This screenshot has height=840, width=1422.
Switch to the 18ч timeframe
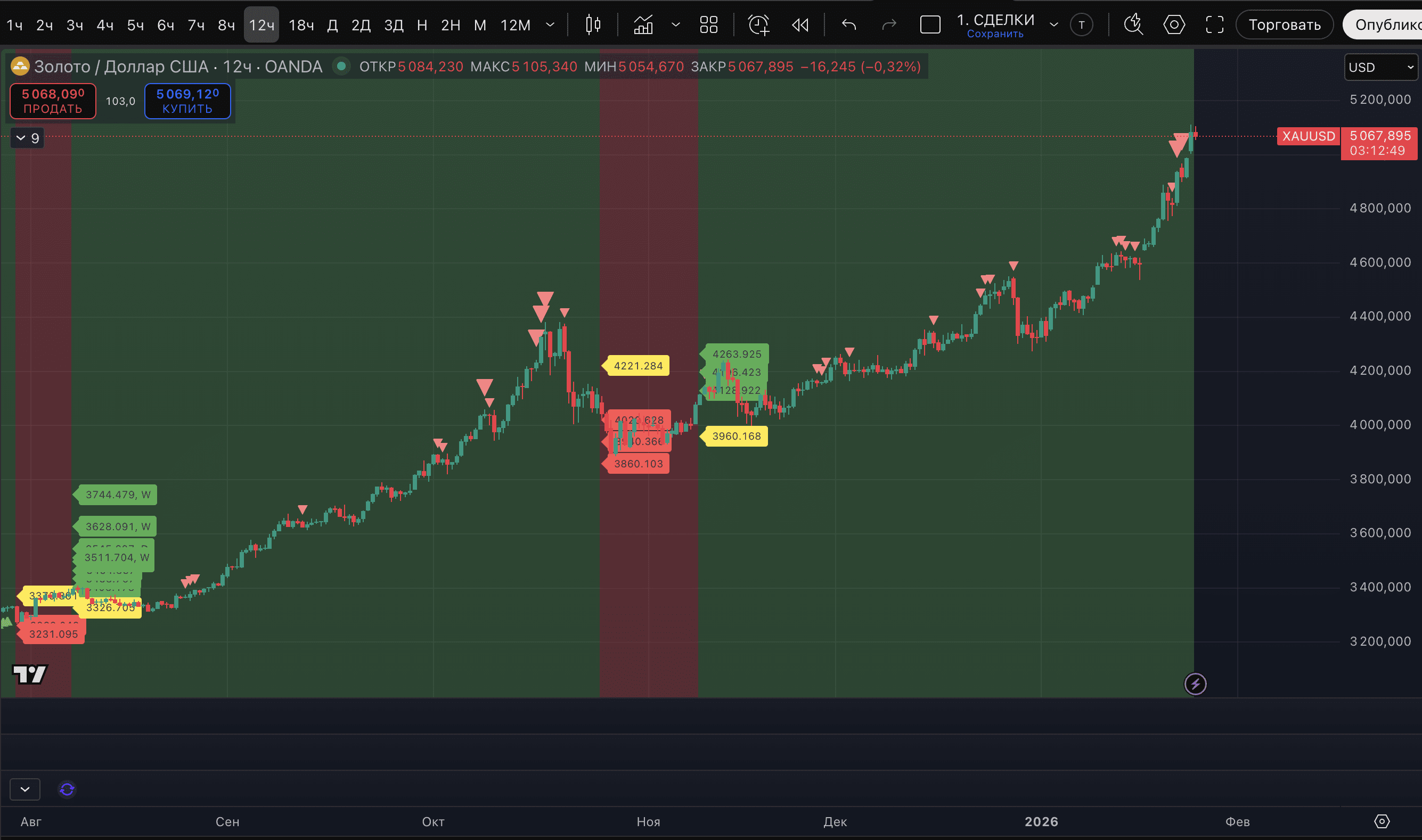click(x=301, y=25)
